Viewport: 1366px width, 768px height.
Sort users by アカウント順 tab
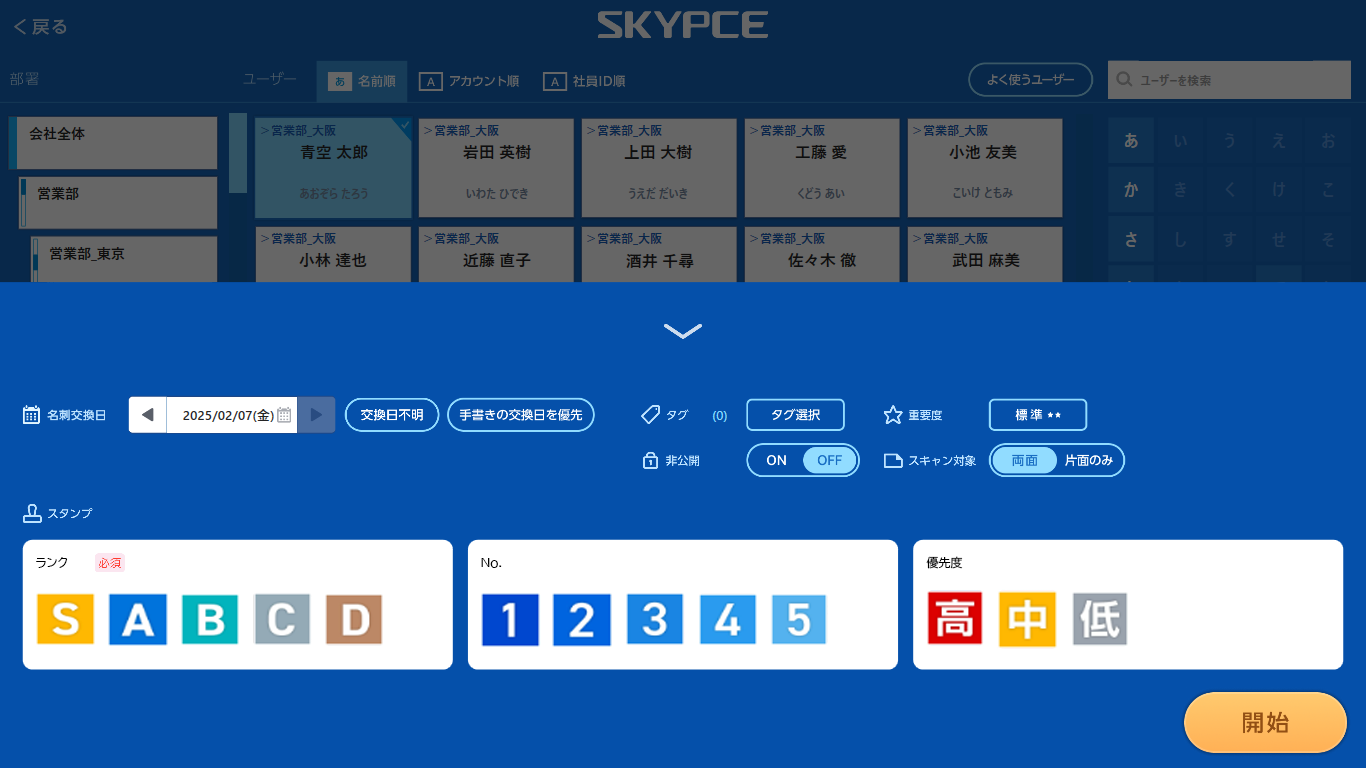[x=469, y=81]
